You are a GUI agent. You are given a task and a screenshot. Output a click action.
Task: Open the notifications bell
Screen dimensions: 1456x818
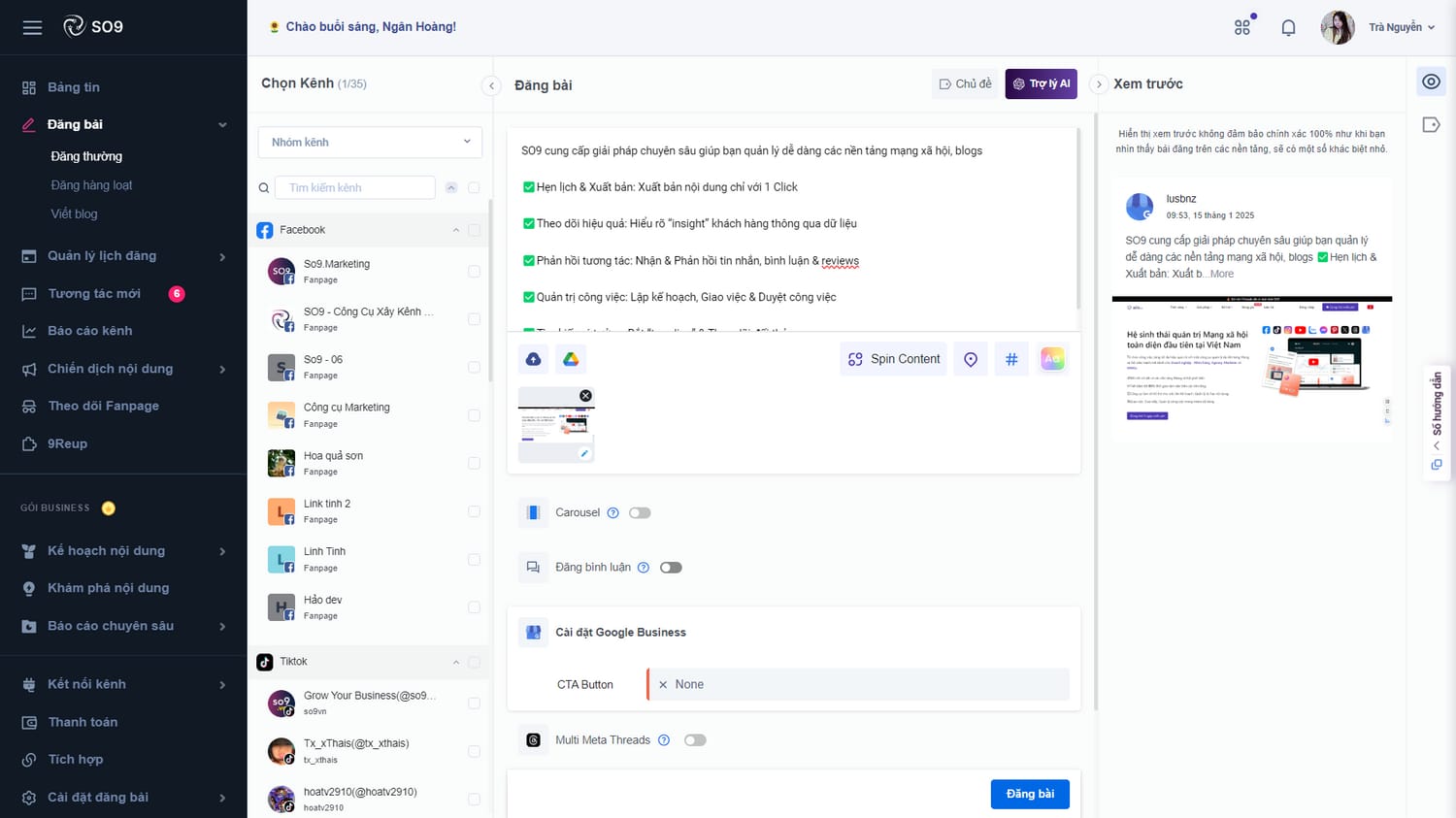(1288, 27)
